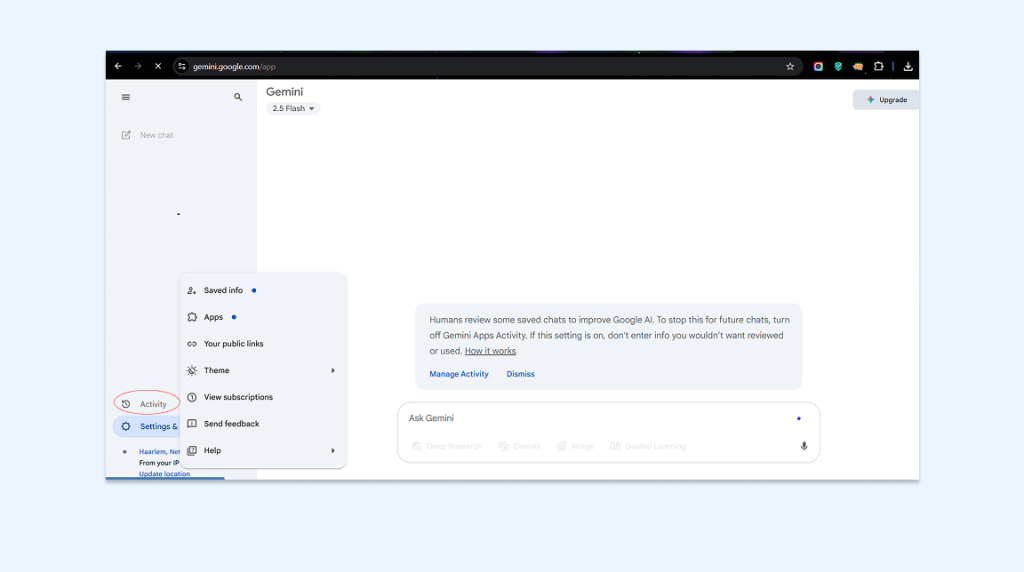Image resolution: width=1024 pixels, height=572 pixels.
Task: Select the Canvas tool
Action: coord(520,447)
